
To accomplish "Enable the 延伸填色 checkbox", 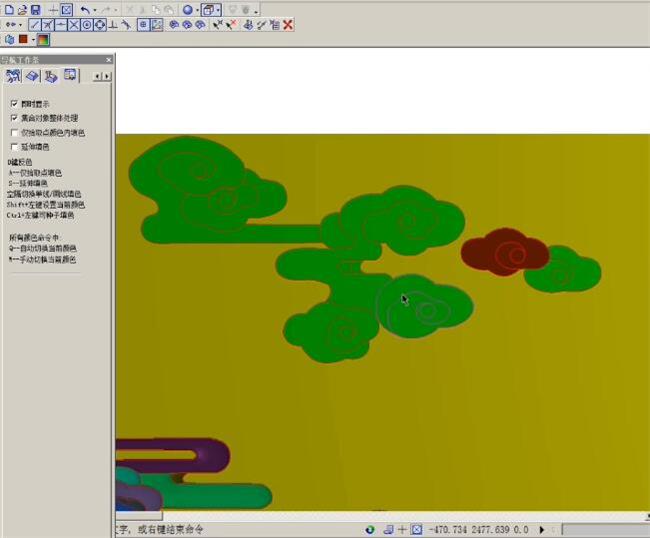I will 14,146.
